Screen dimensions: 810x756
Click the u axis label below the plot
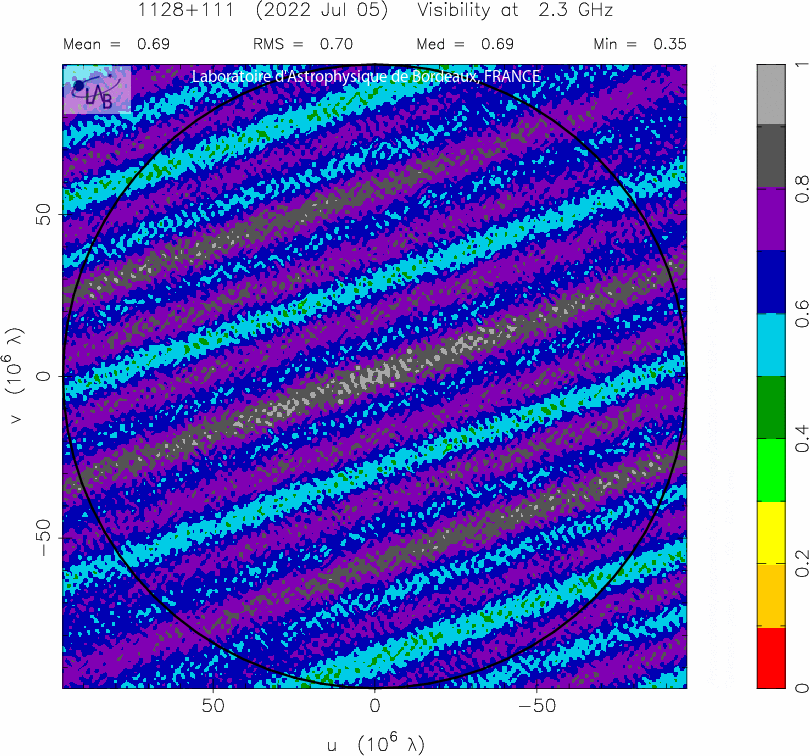[x=375, y=743]
